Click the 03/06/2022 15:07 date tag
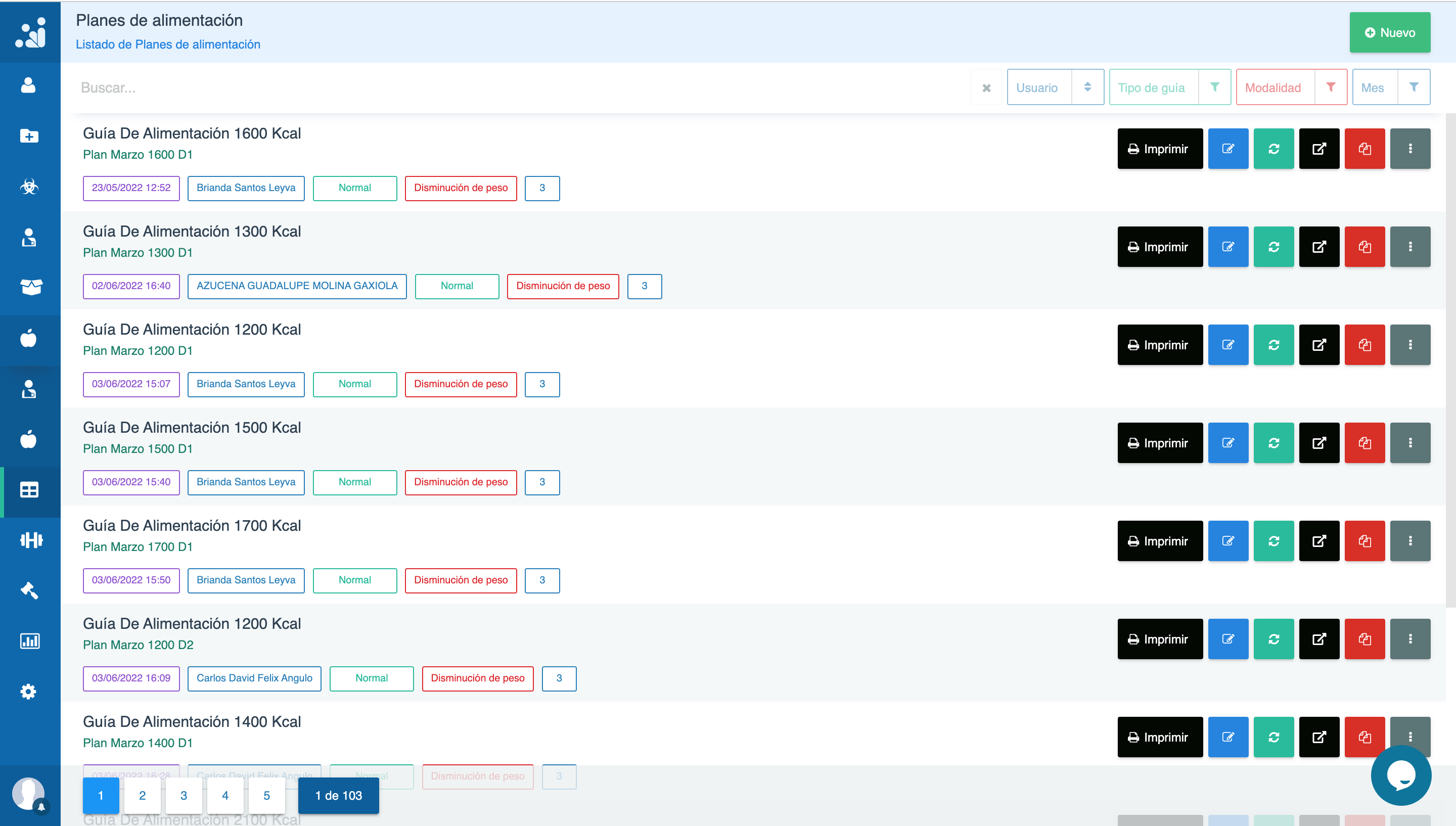 click(131, 384)
